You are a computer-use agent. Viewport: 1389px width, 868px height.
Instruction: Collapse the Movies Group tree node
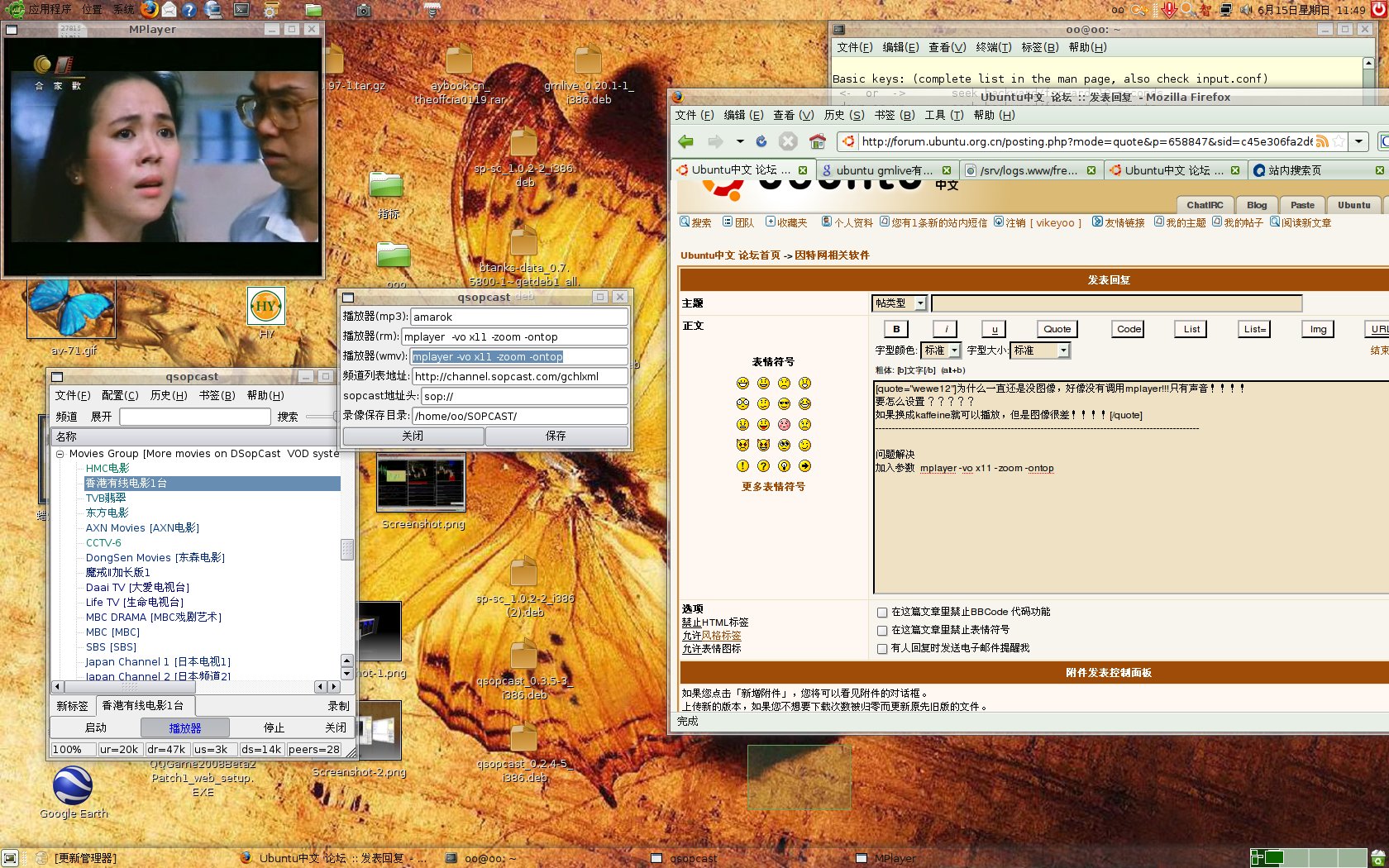coord(60,454)
